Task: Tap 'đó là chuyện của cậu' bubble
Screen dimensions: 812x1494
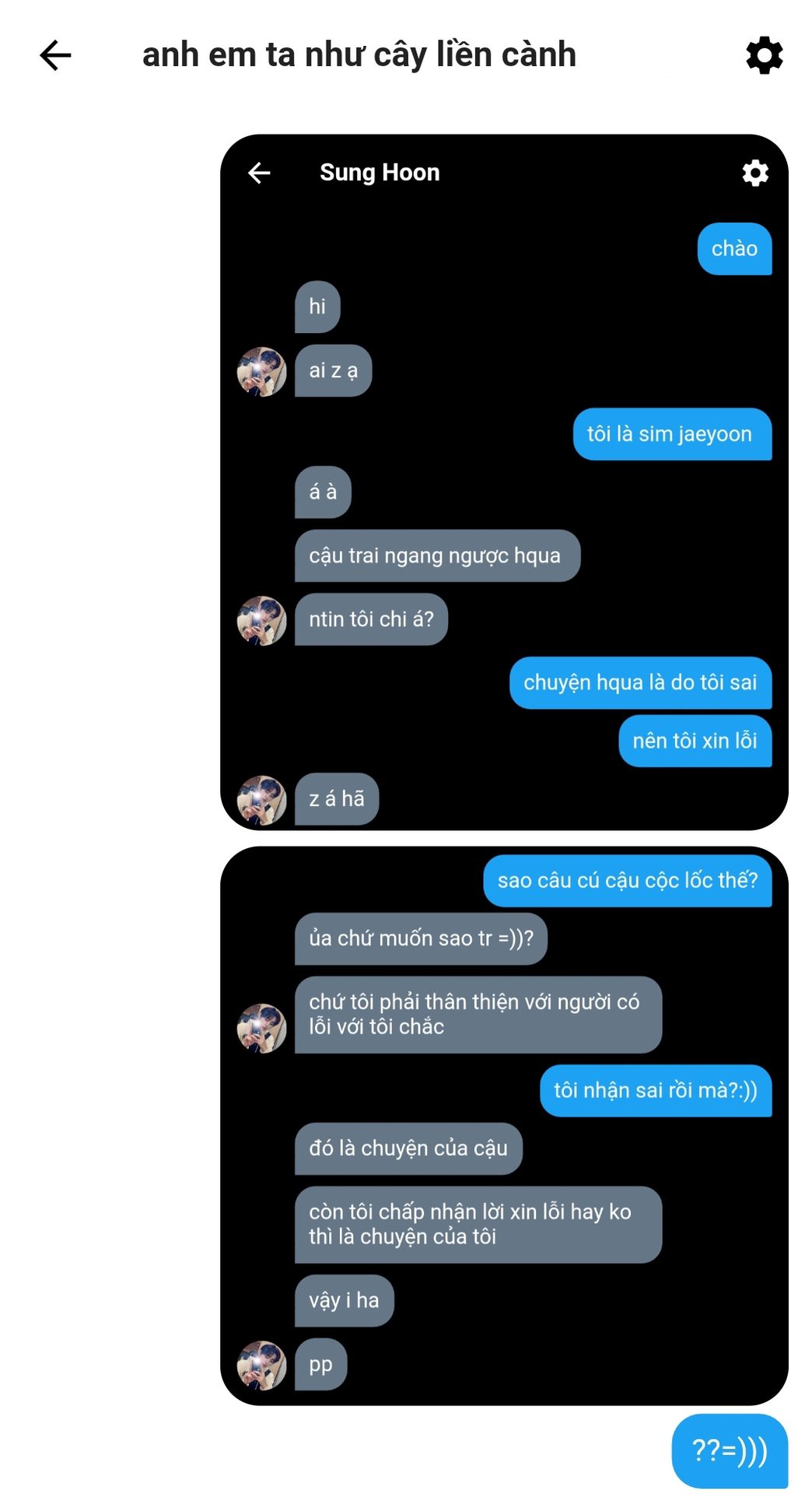Action: (x=408, y=1149)
